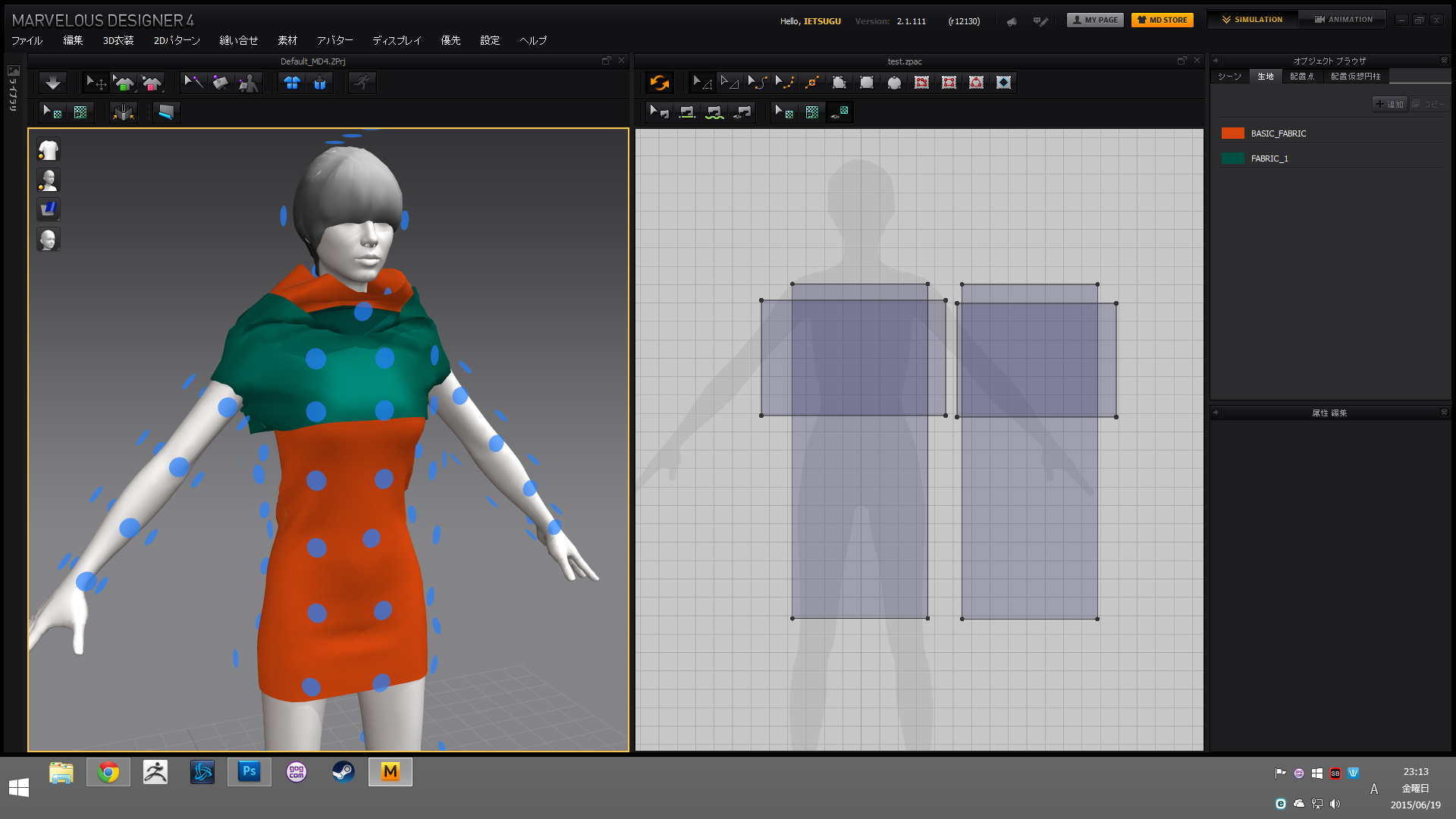
Task: Toggle the garment display shirt icon in 3D view
Action: click(49, 150)
